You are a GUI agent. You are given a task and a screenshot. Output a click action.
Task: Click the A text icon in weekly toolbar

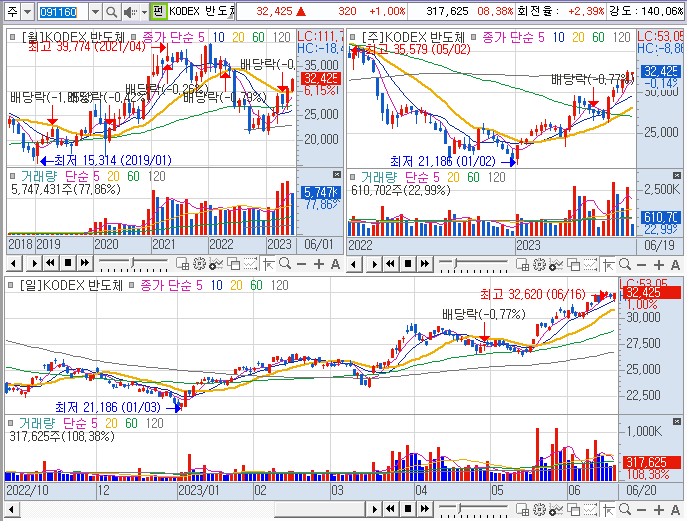(x=675, y=265)
